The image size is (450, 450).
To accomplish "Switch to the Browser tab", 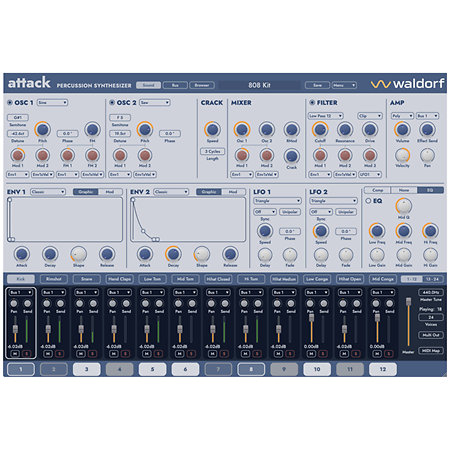I will (x=202, y=85).
